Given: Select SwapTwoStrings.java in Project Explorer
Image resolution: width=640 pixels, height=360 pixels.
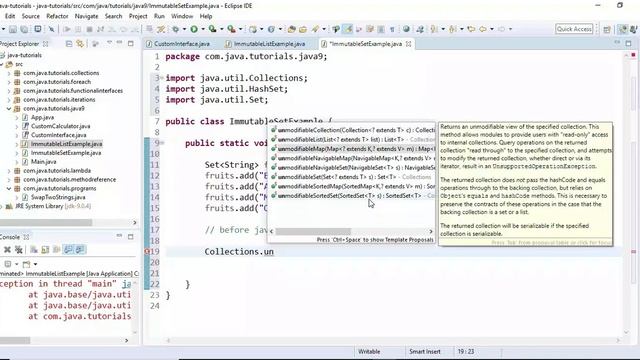Looking at the screenshot, I should pyautogui.click(x=58, y=197).
